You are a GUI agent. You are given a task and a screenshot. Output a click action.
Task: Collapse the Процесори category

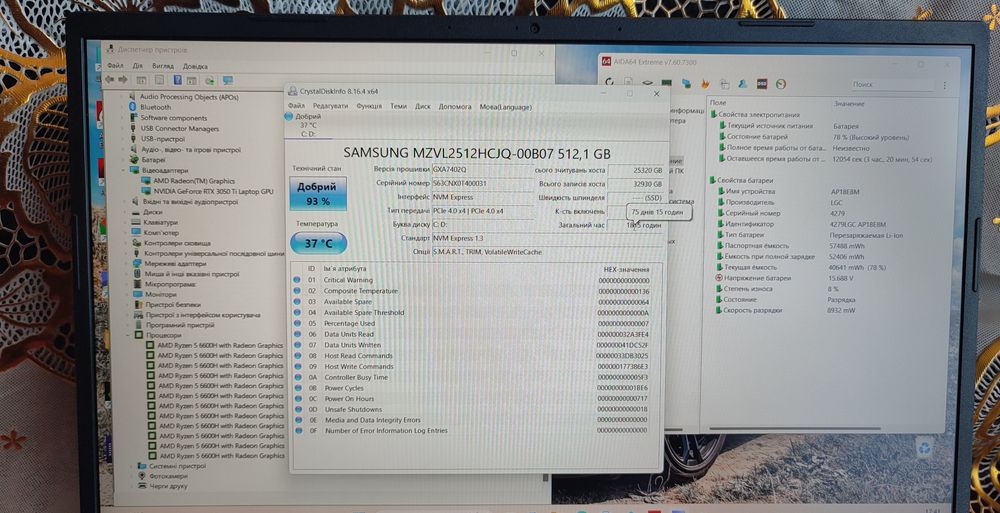coord(128,335)
